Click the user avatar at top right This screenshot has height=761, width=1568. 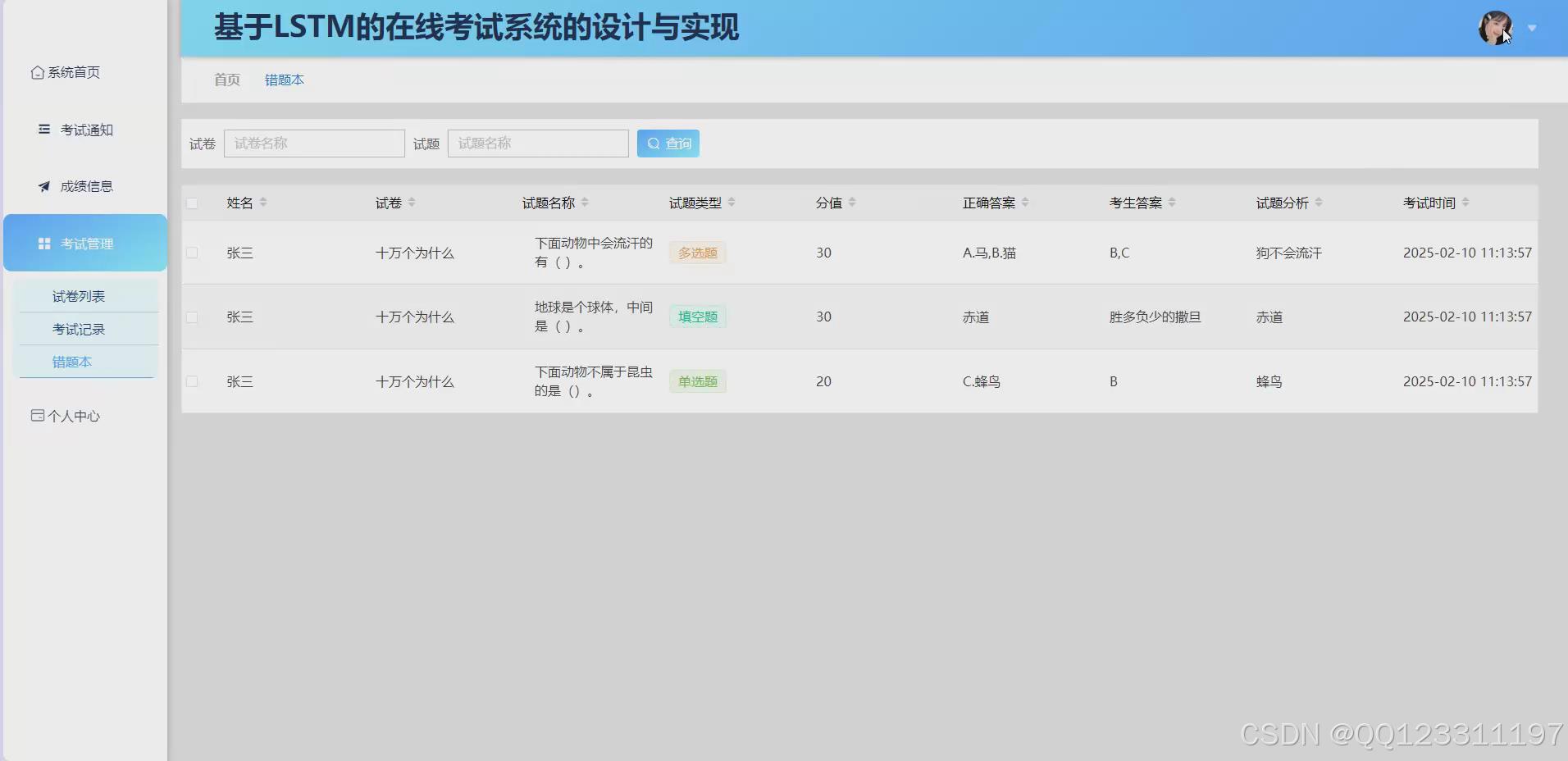1496,26
